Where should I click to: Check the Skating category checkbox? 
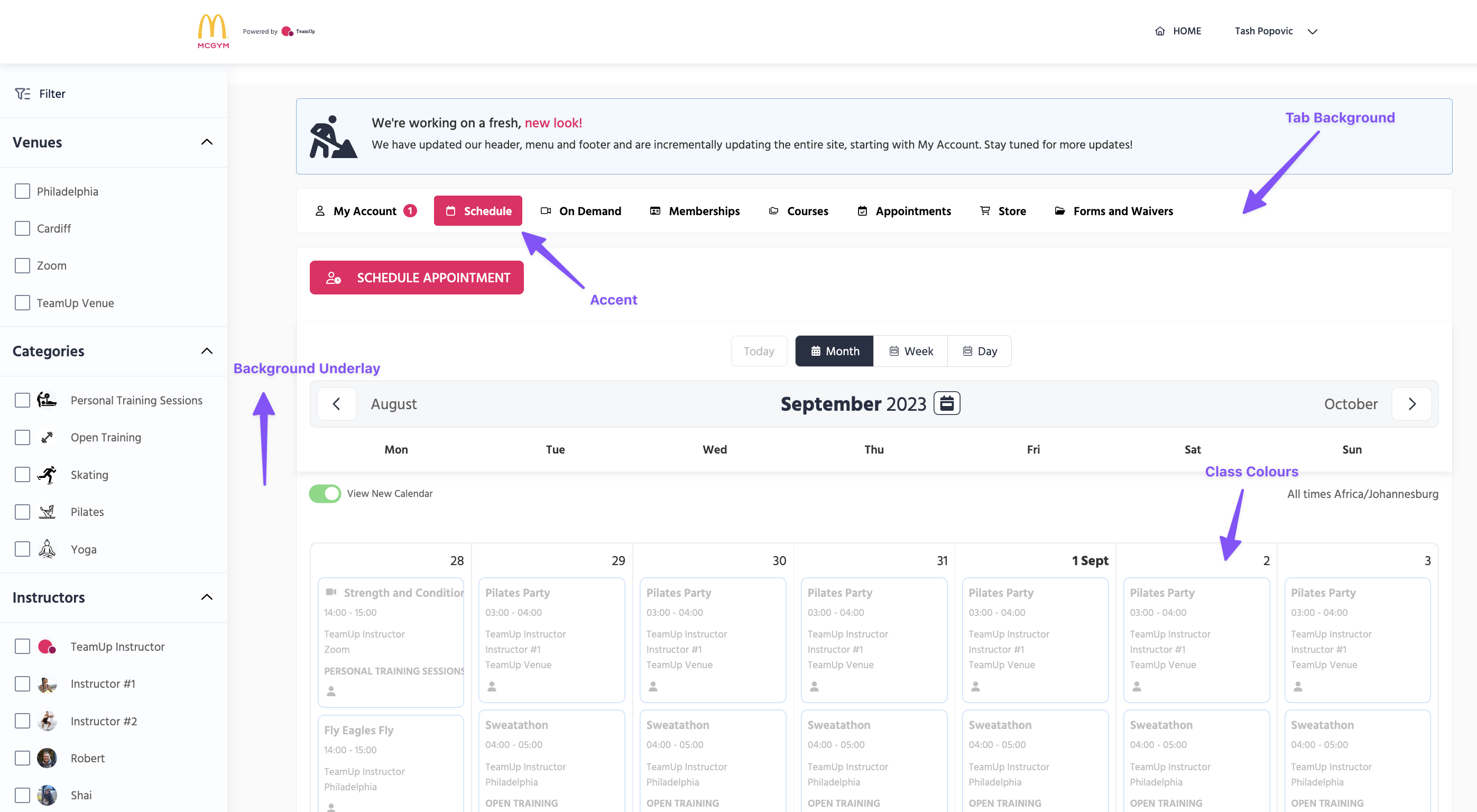coord(22,474)
